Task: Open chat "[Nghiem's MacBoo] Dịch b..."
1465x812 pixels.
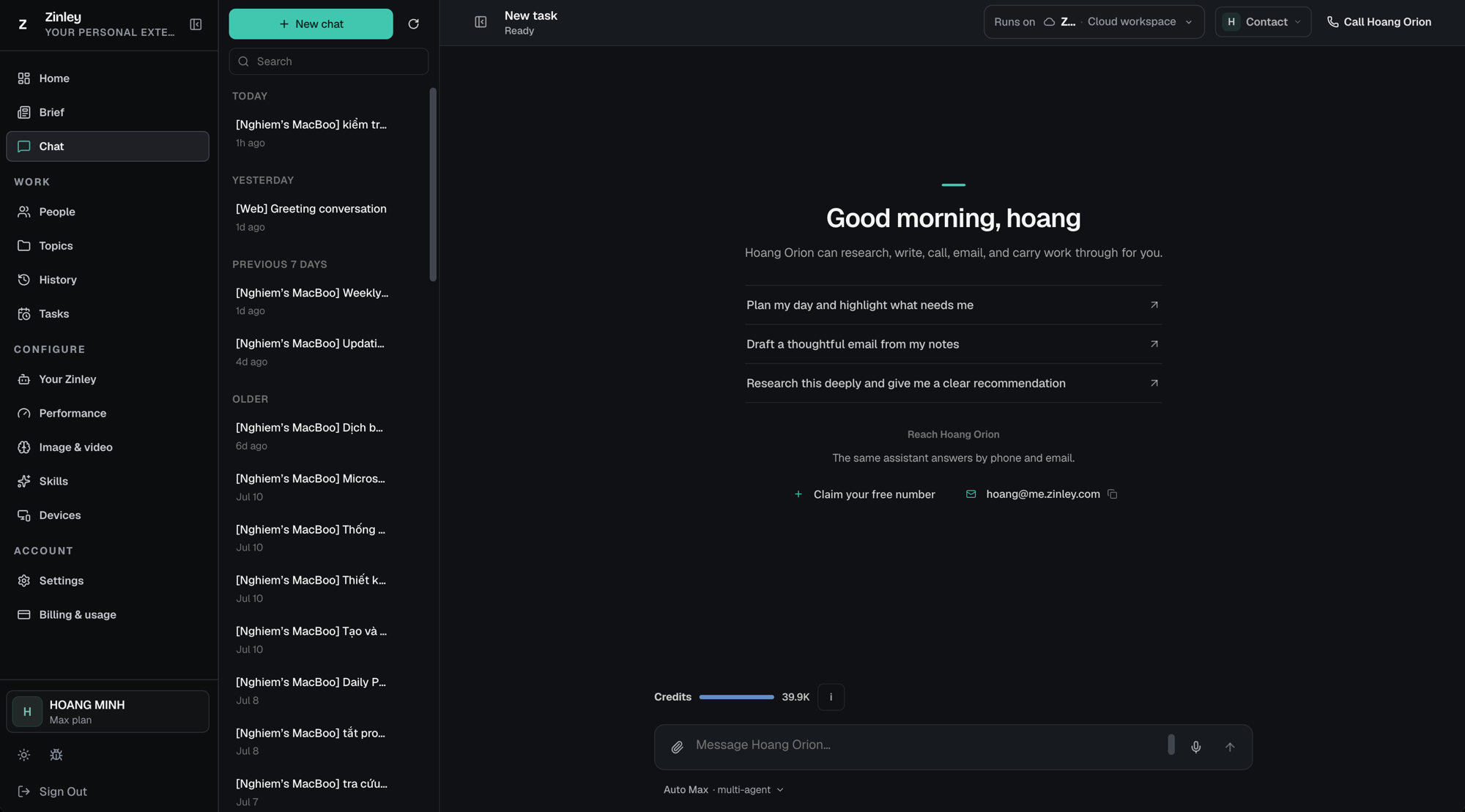Action: click(x=327, y=436)
